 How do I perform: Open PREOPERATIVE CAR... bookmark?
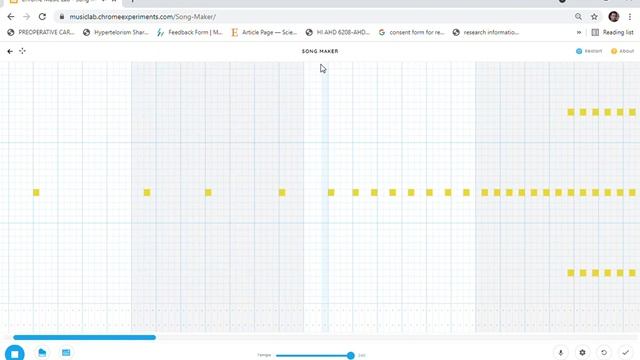click(41, 32)
